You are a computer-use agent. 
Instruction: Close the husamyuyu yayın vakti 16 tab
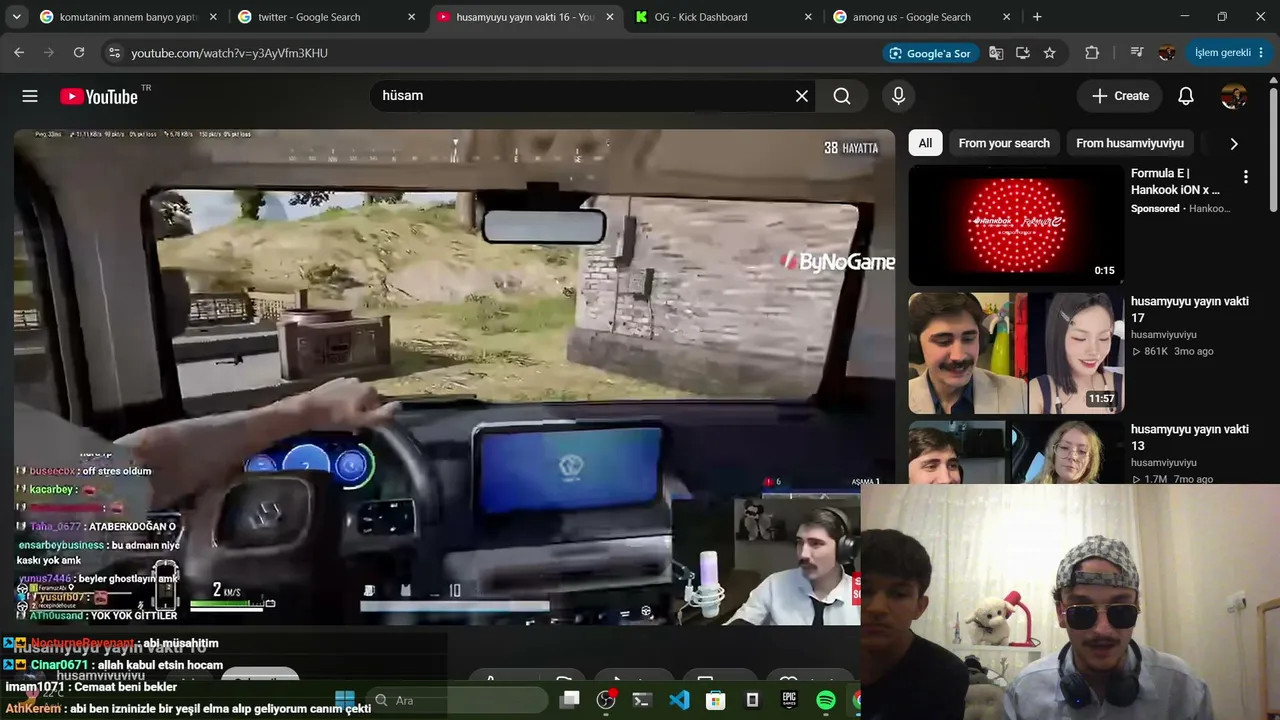pos(610,17)
